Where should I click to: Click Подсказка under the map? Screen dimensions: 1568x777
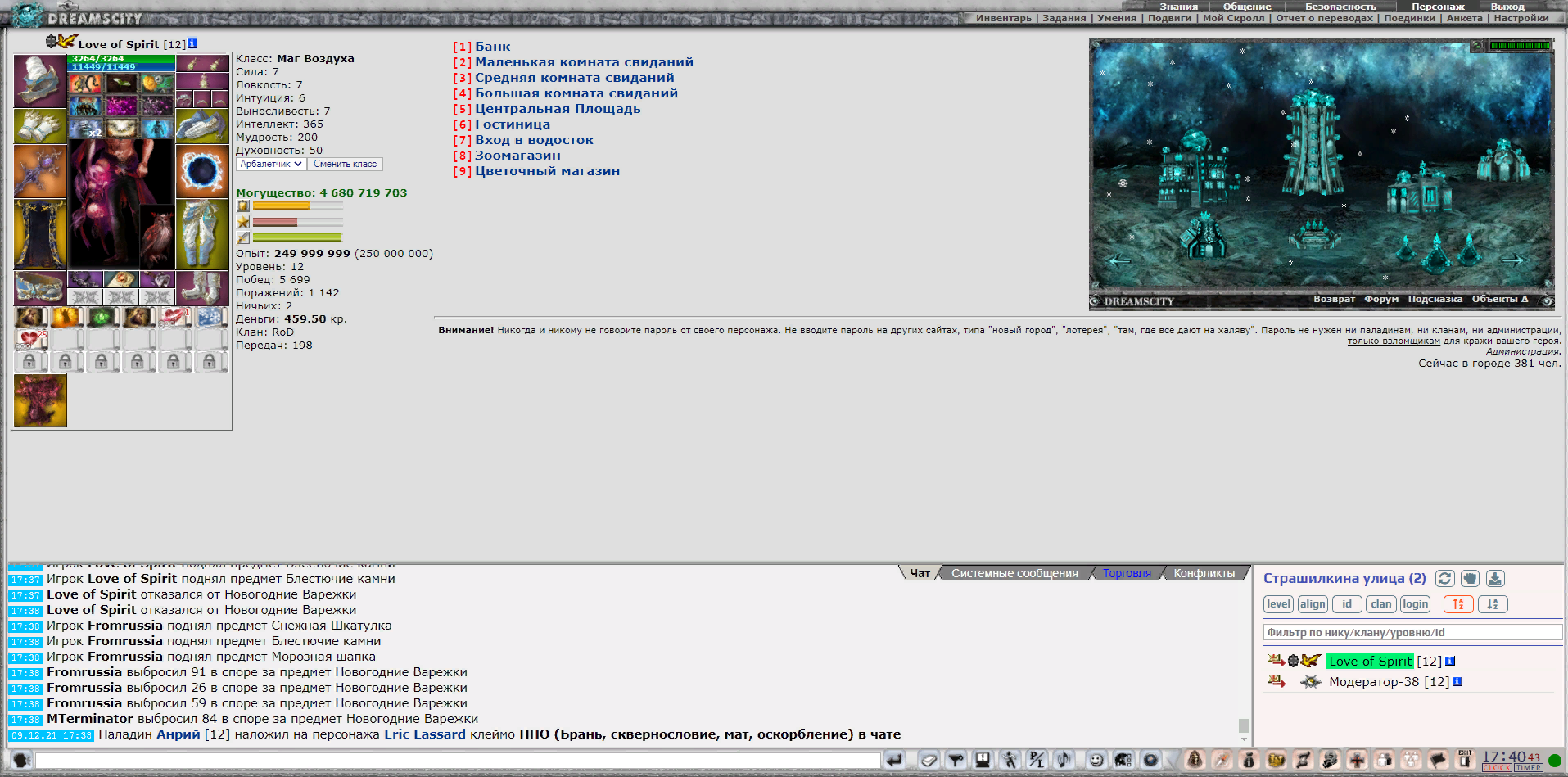coord(1435,299)
